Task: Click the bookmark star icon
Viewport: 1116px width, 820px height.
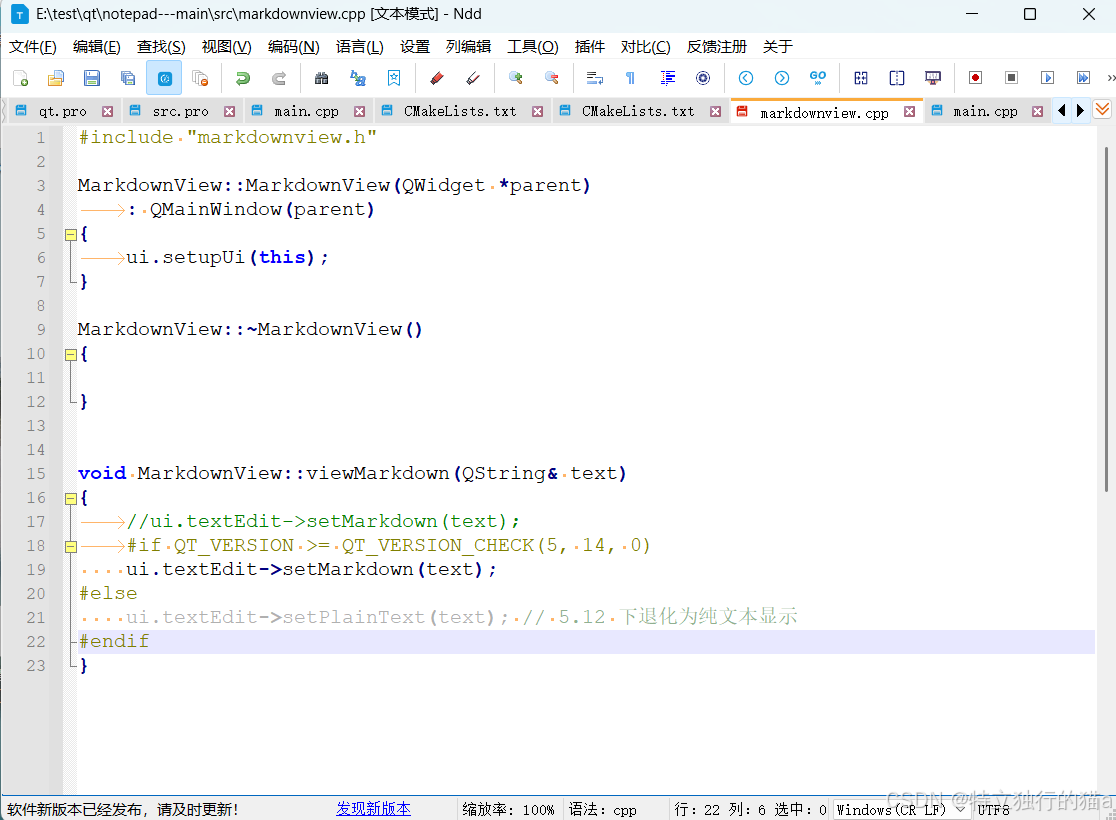Action: coord(394,78)
